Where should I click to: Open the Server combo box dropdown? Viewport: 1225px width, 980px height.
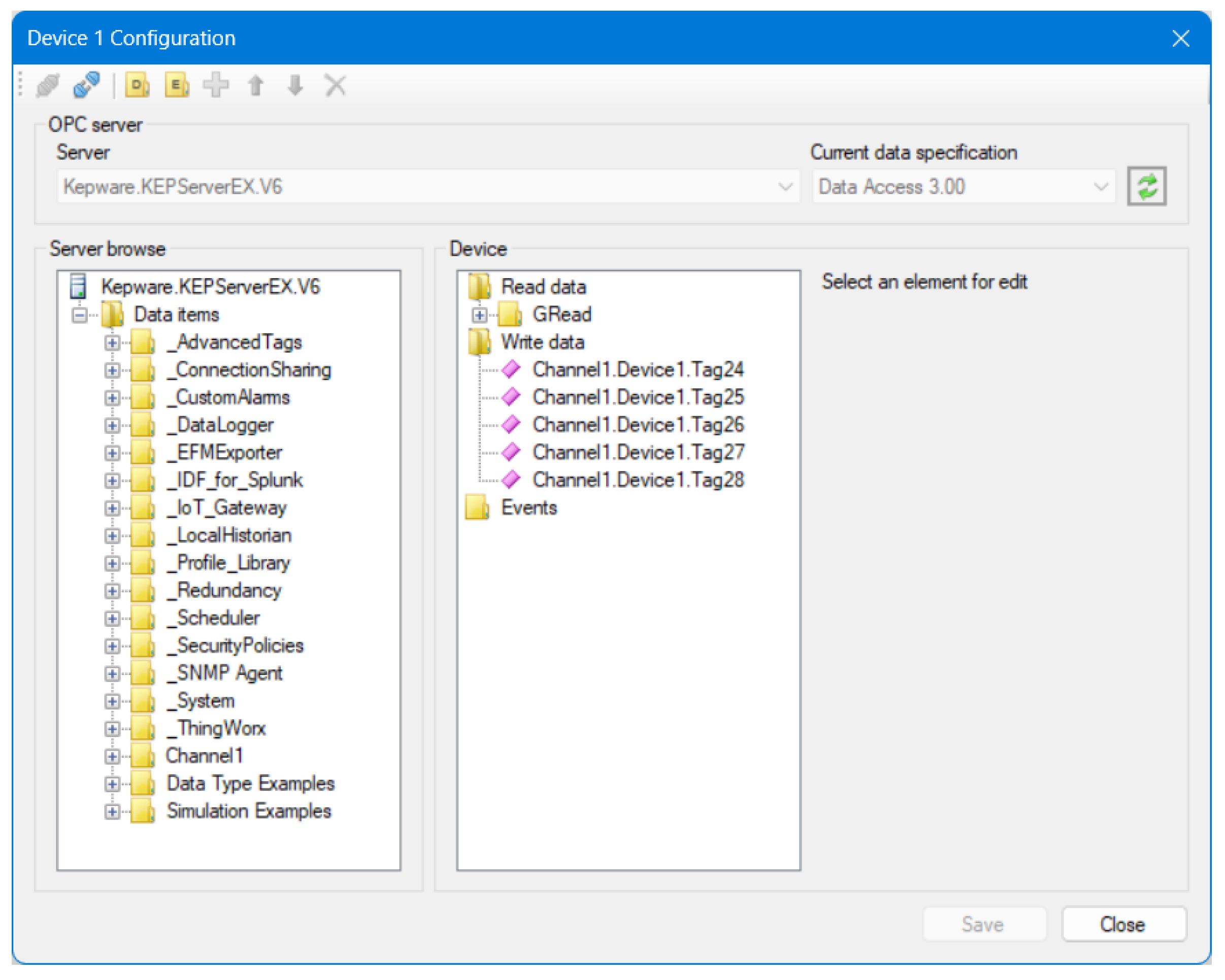pos(785,186)
